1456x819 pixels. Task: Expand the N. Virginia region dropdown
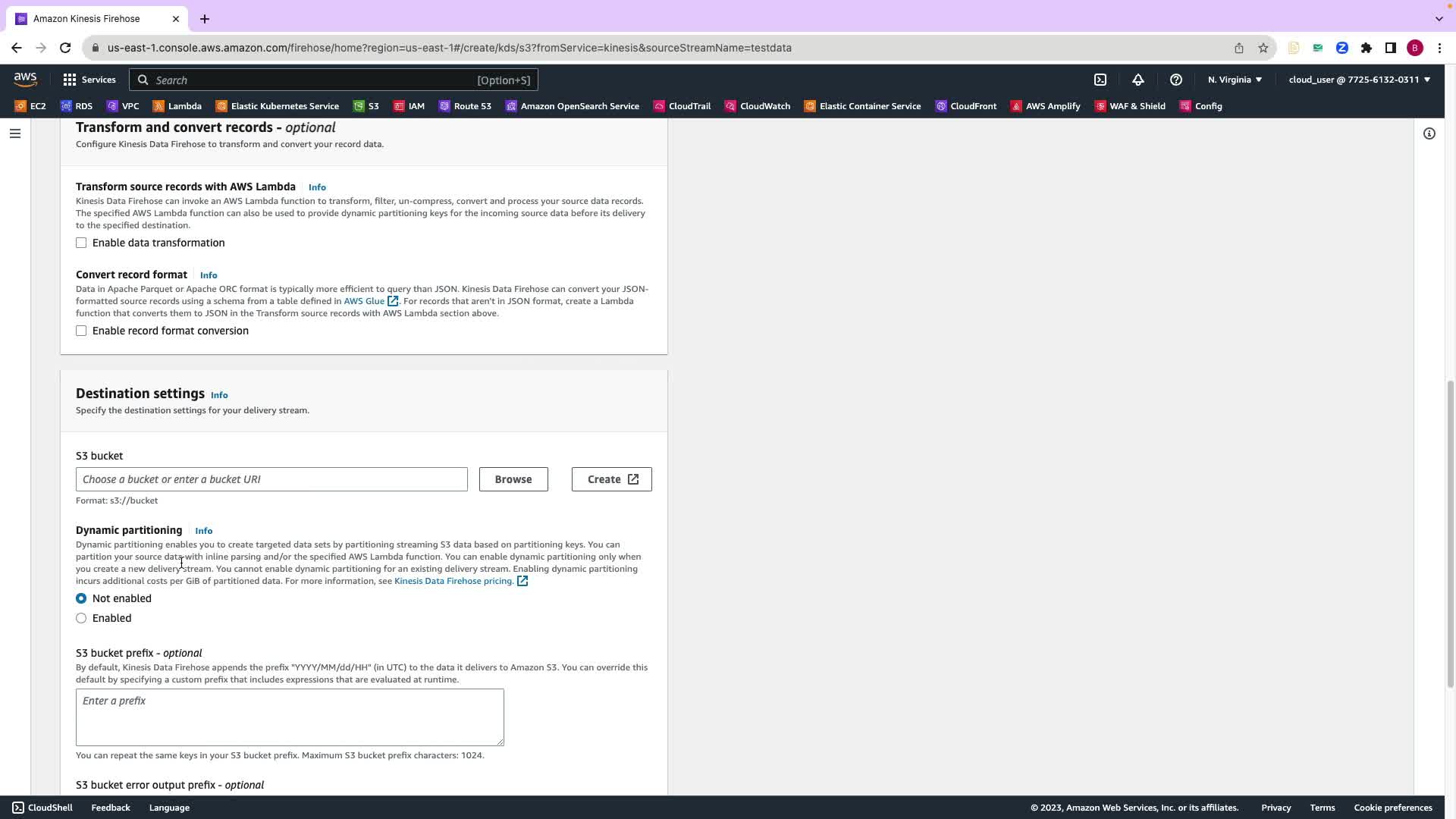(x=1235, y=80)
